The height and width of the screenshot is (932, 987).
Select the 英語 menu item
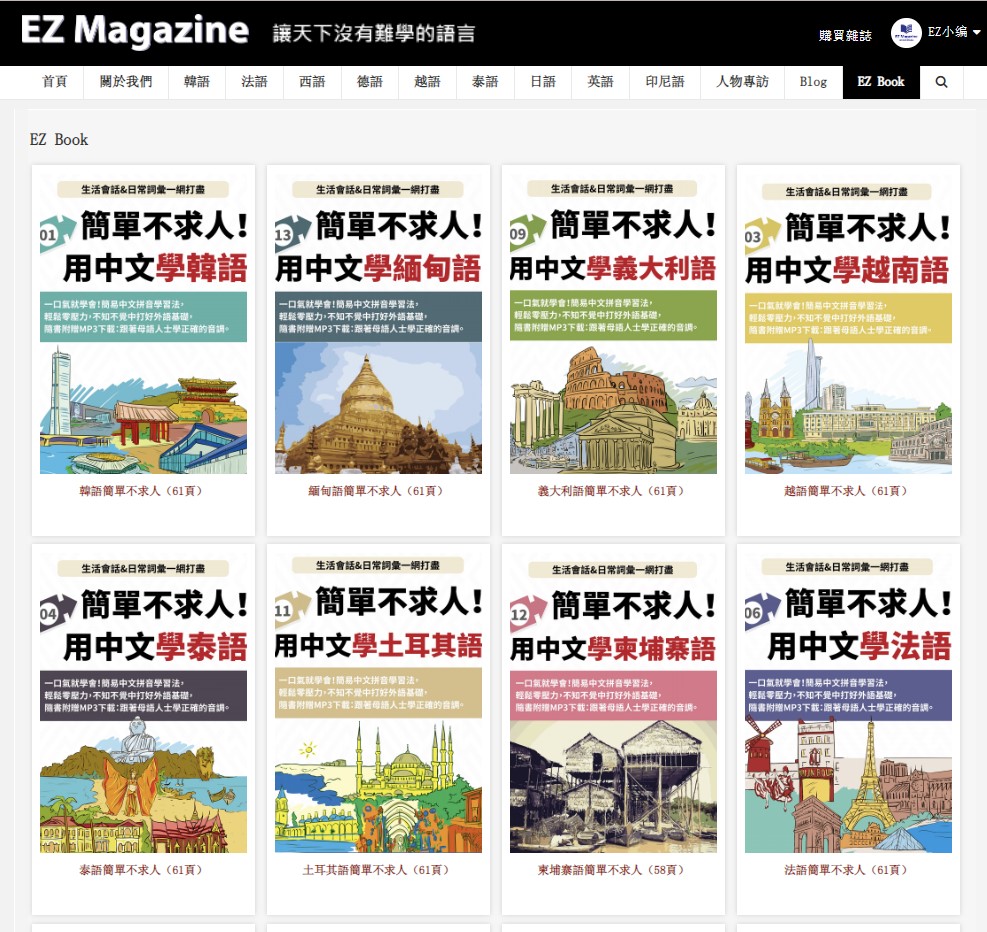pos(601,82)
